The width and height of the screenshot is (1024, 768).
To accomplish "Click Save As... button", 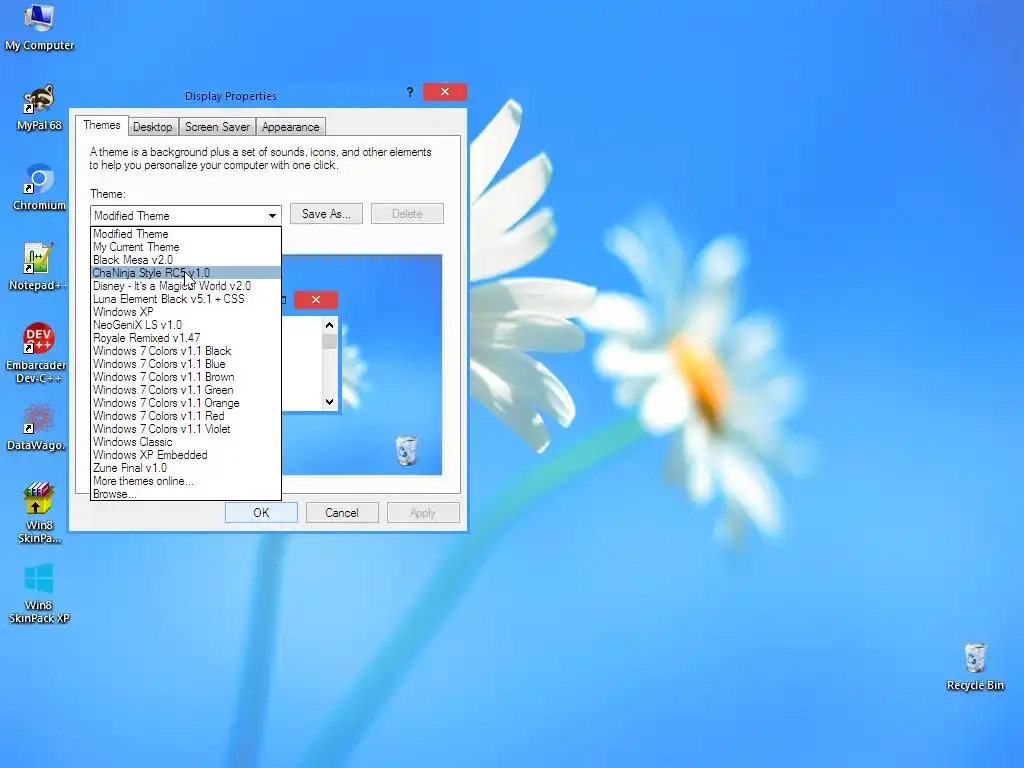I will click(326, 214).
